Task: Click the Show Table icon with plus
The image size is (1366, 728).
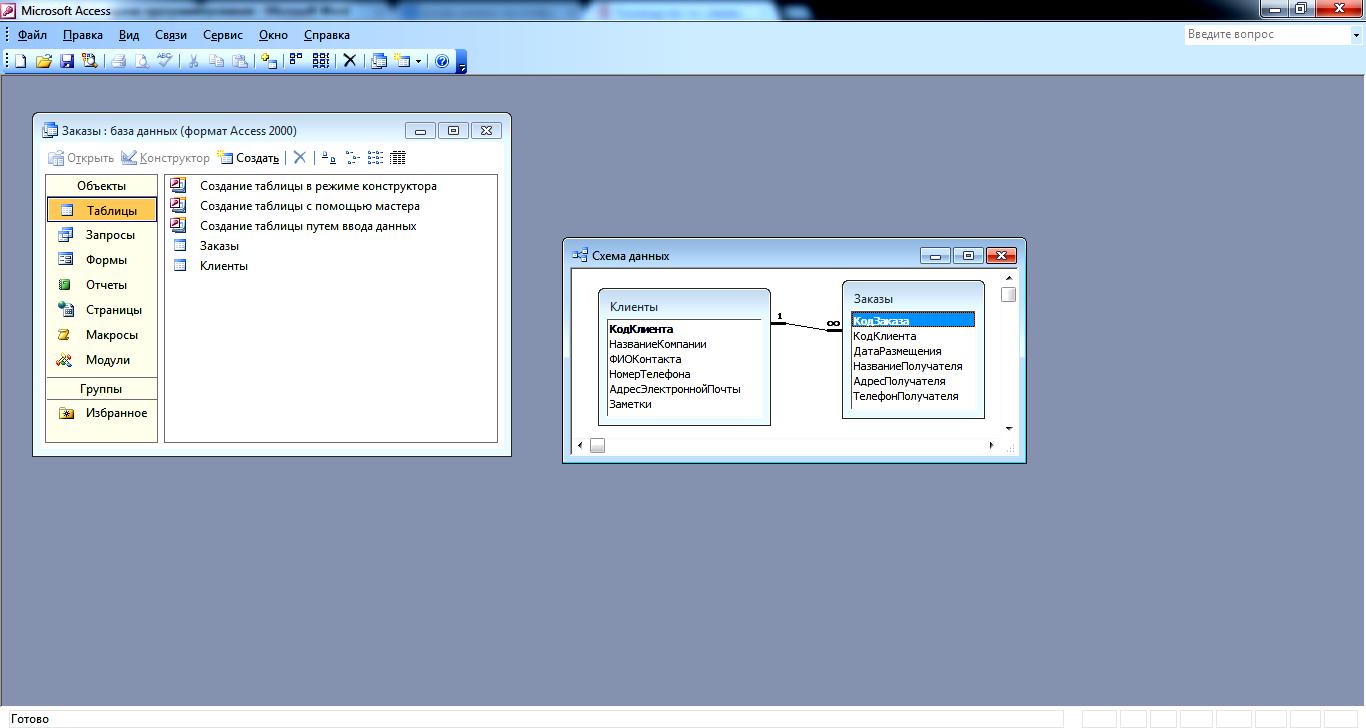Action: 268,61
